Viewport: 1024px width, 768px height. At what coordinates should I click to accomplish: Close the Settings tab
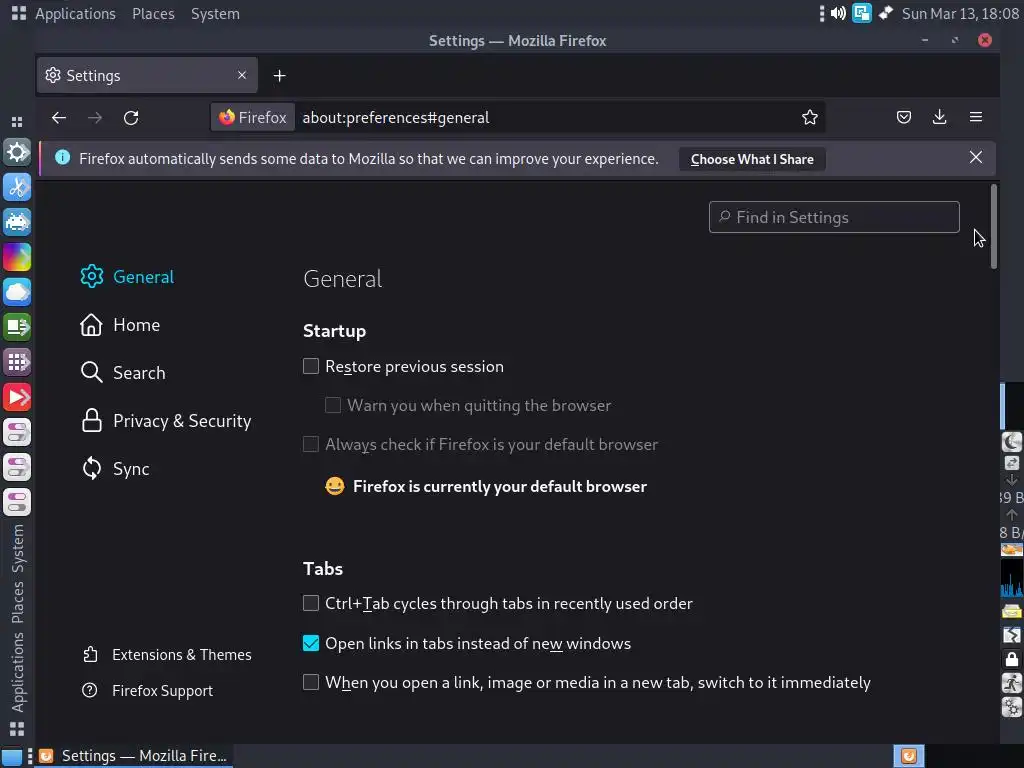(242, 75)
